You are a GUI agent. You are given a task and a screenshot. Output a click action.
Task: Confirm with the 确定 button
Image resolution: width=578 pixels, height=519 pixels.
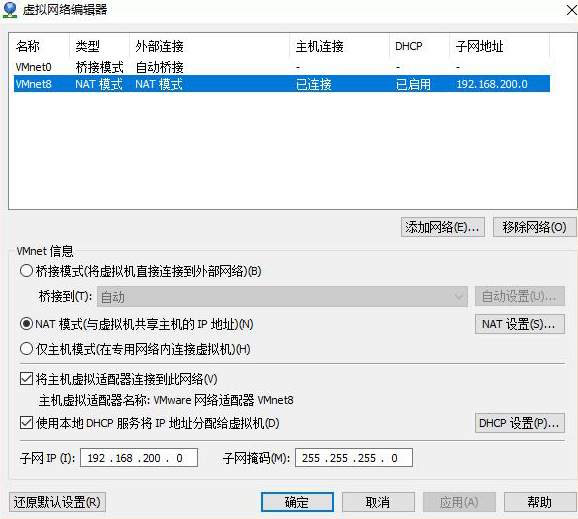tap(297, 502)
